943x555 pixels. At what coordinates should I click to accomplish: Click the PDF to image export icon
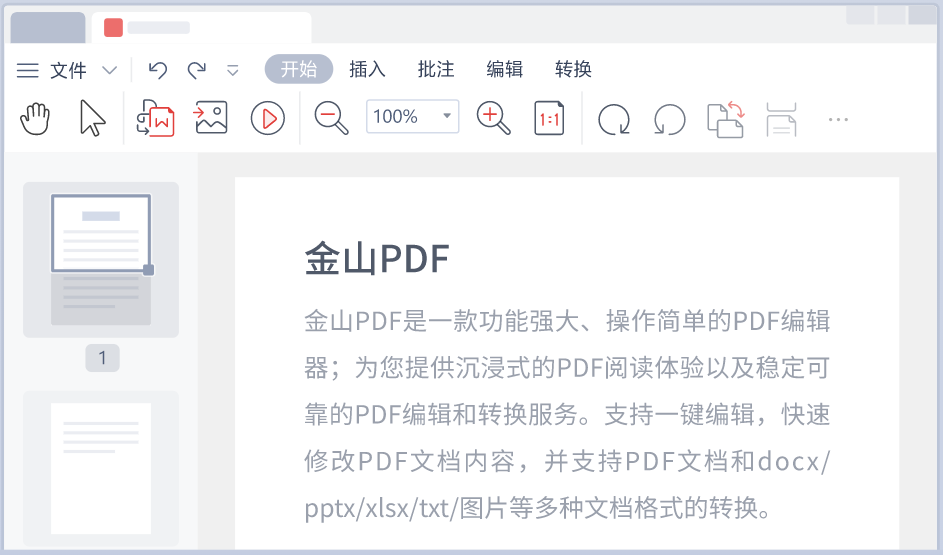[210, 117]
